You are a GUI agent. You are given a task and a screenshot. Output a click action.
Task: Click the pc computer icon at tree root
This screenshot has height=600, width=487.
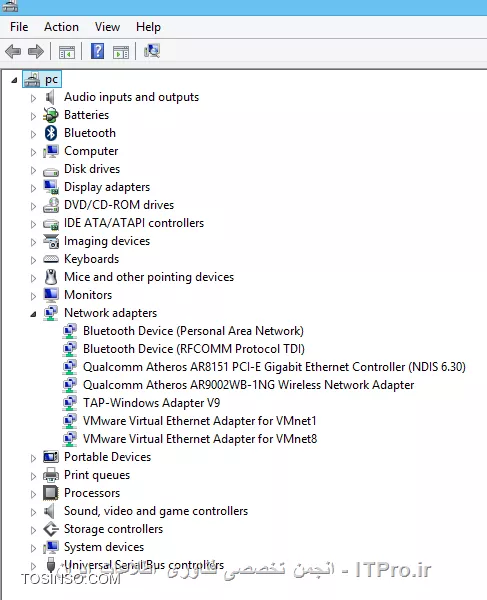click(x=32, y=79)
